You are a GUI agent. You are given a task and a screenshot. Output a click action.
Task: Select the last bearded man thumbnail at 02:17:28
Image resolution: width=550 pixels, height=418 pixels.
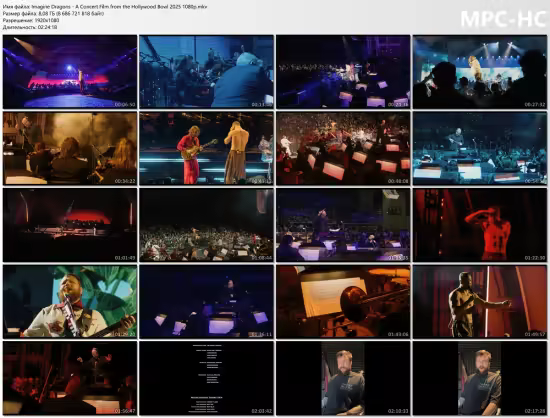479,378
